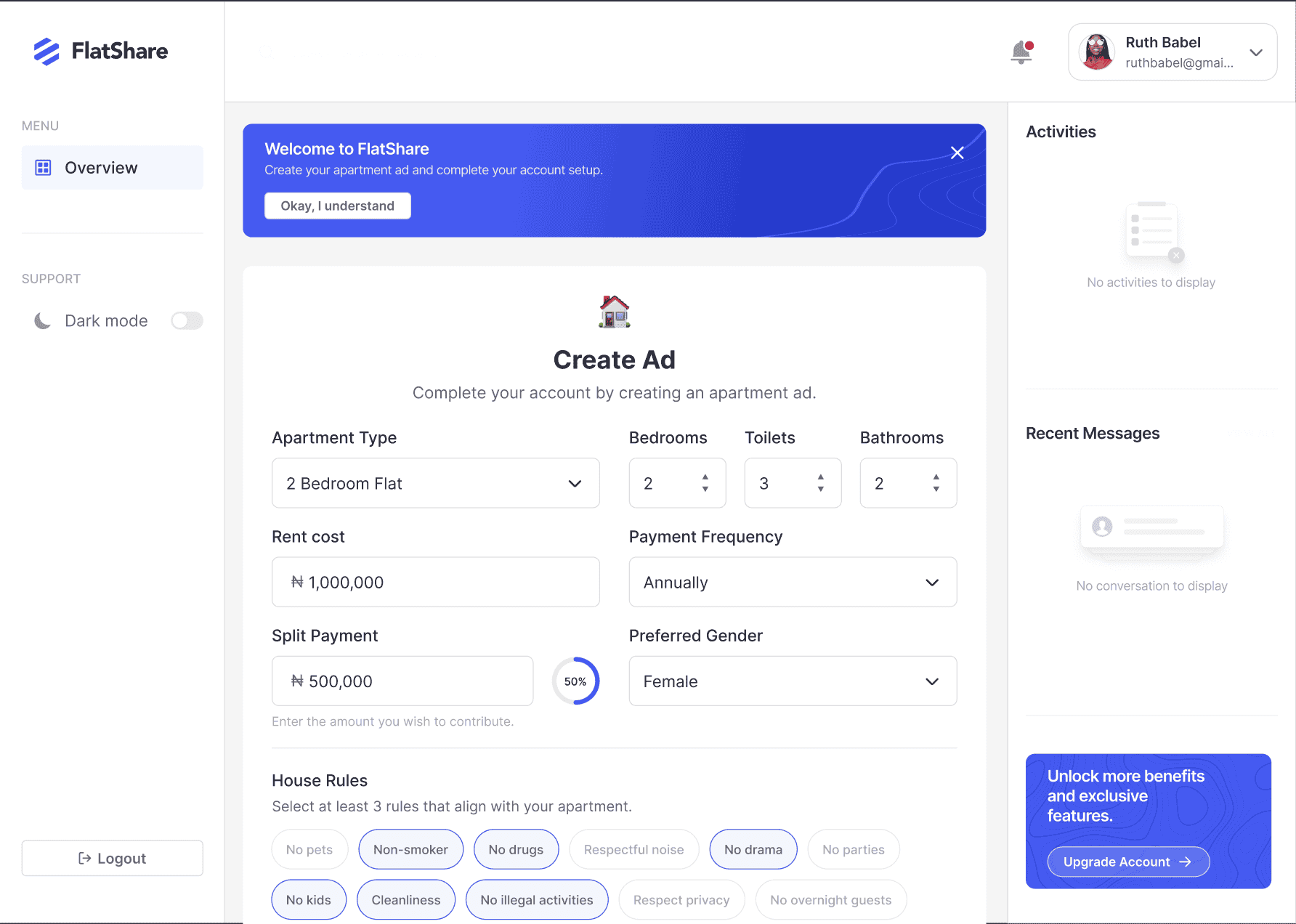1296x924 pixels.
Task: Click the Rent cost input field
Action: click(x=436, y=582)
